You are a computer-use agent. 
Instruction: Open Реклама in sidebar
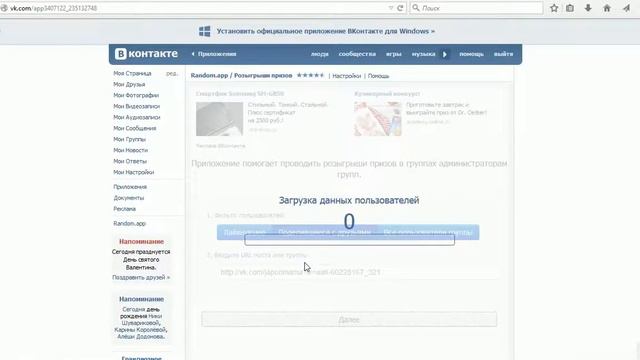coord(124,209)
